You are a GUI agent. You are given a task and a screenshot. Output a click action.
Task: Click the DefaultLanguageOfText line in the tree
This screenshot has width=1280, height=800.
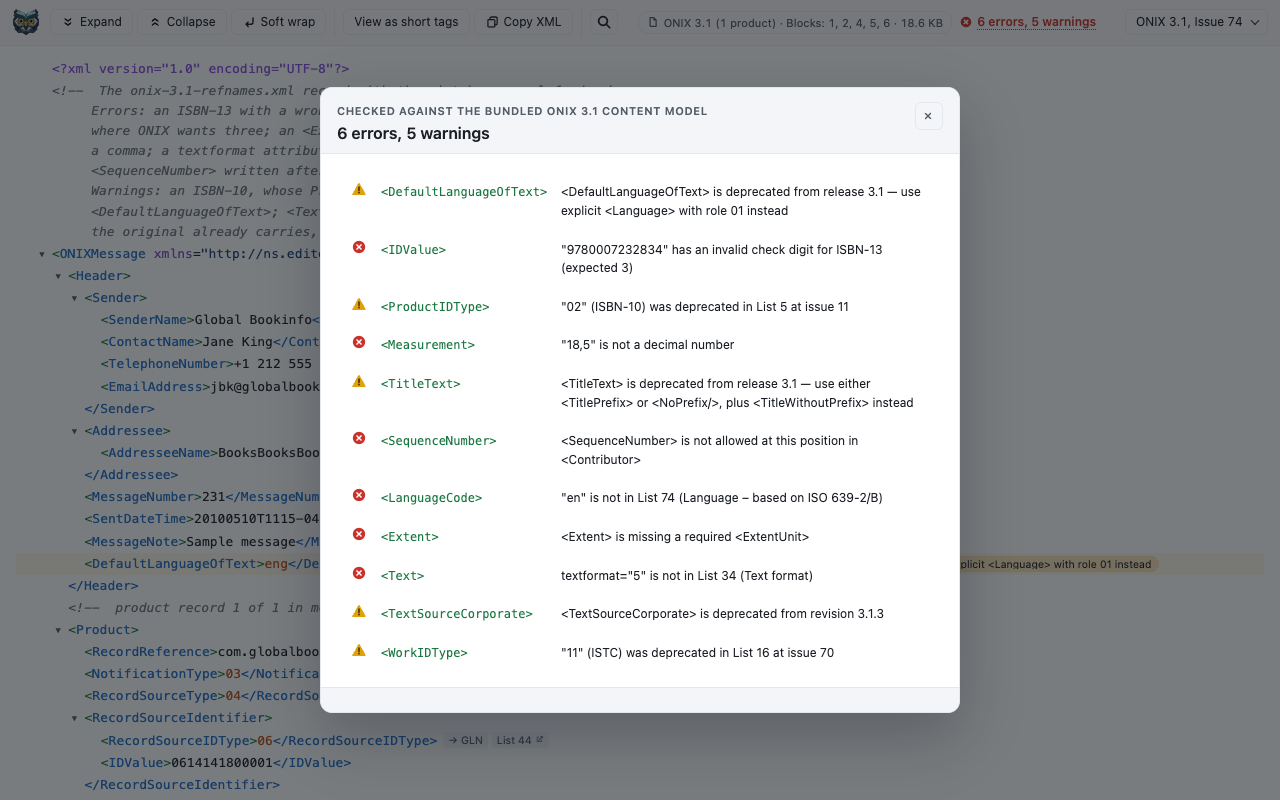[x=640, y=564]
